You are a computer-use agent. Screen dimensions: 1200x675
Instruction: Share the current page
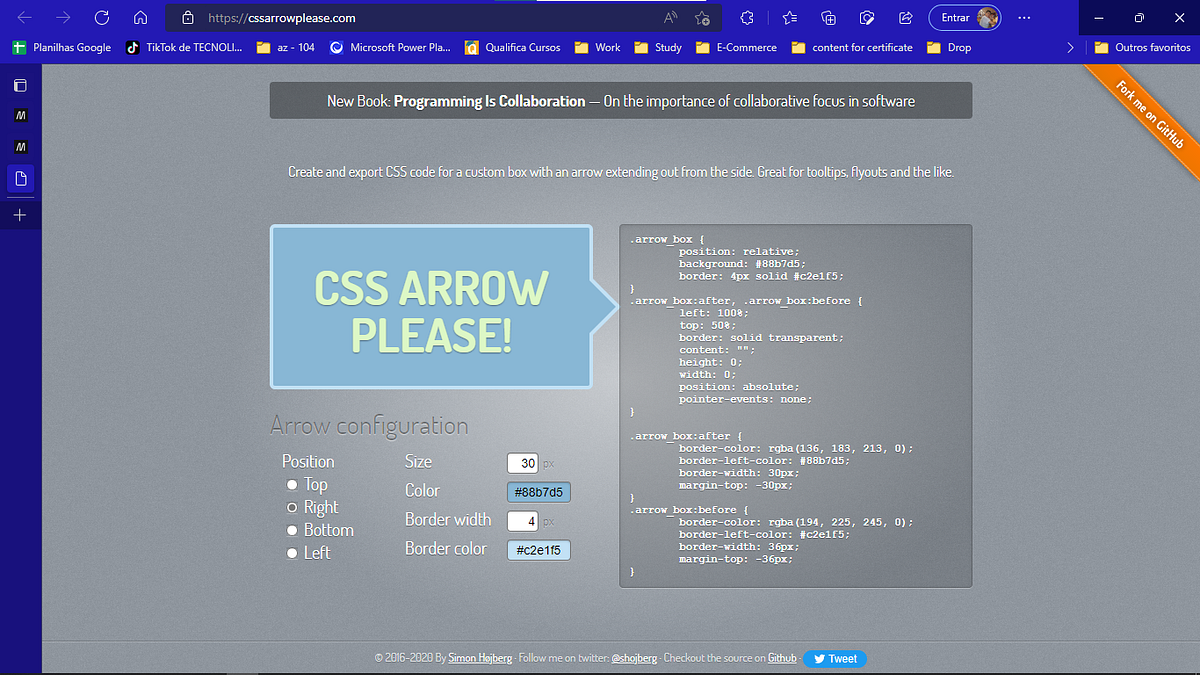click(x=905, y=17)
